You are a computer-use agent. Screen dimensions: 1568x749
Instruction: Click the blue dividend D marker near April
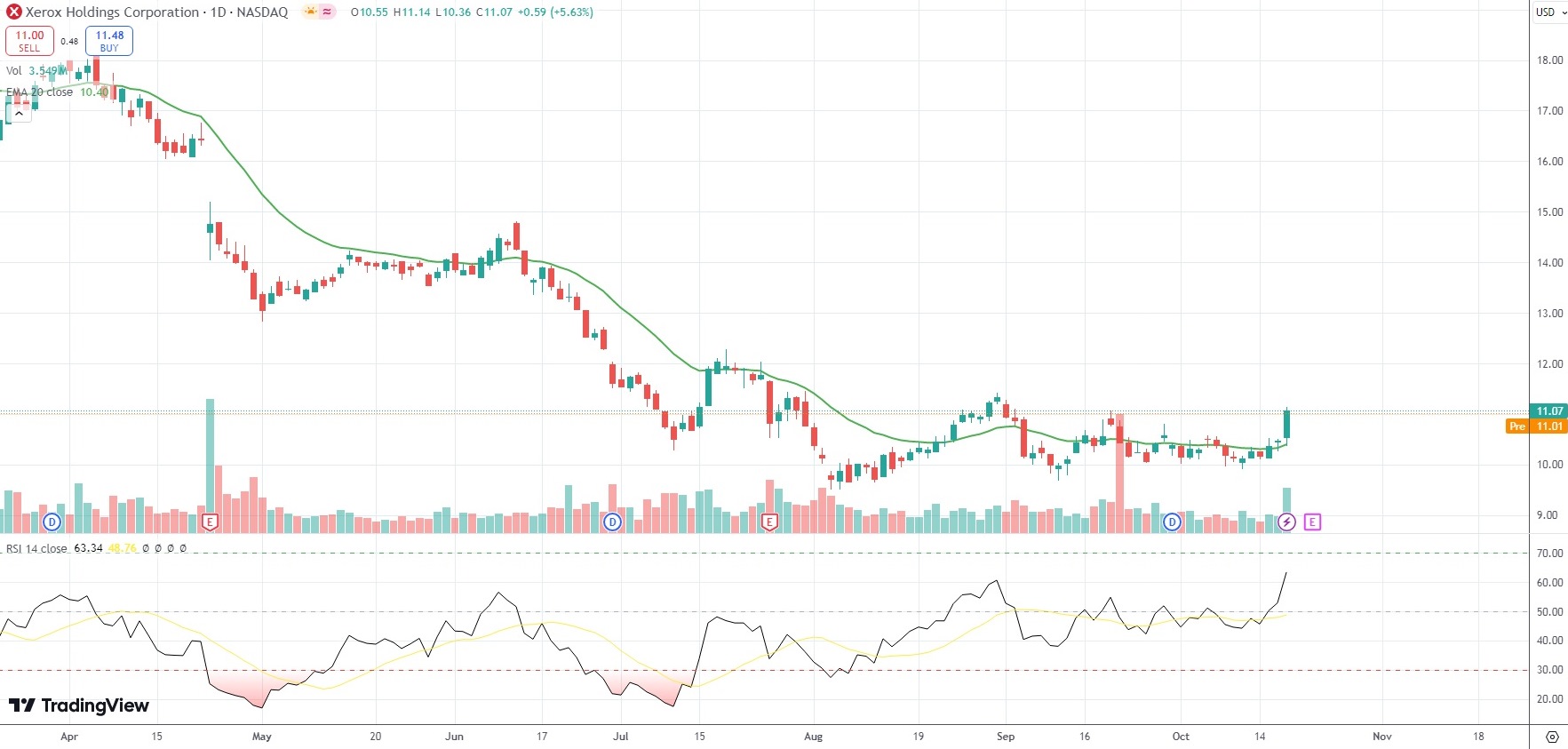(x=52, y=522)
